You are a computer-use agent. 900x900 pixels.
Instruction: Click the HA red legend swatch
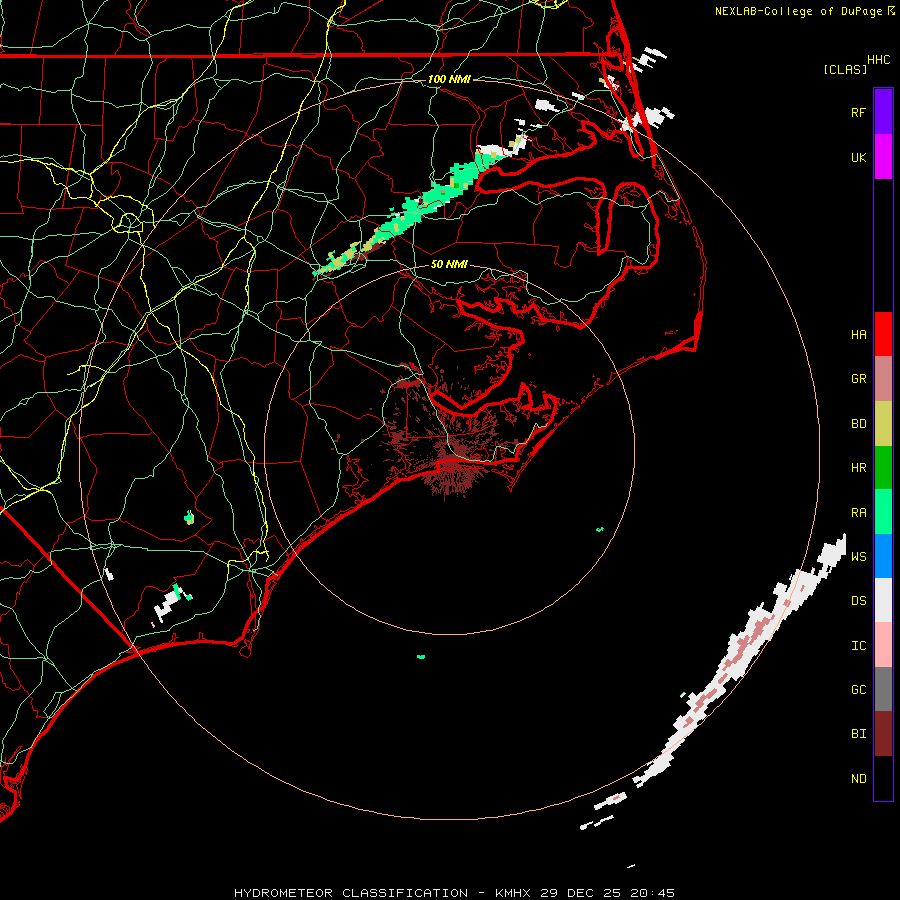coord(883,334)
